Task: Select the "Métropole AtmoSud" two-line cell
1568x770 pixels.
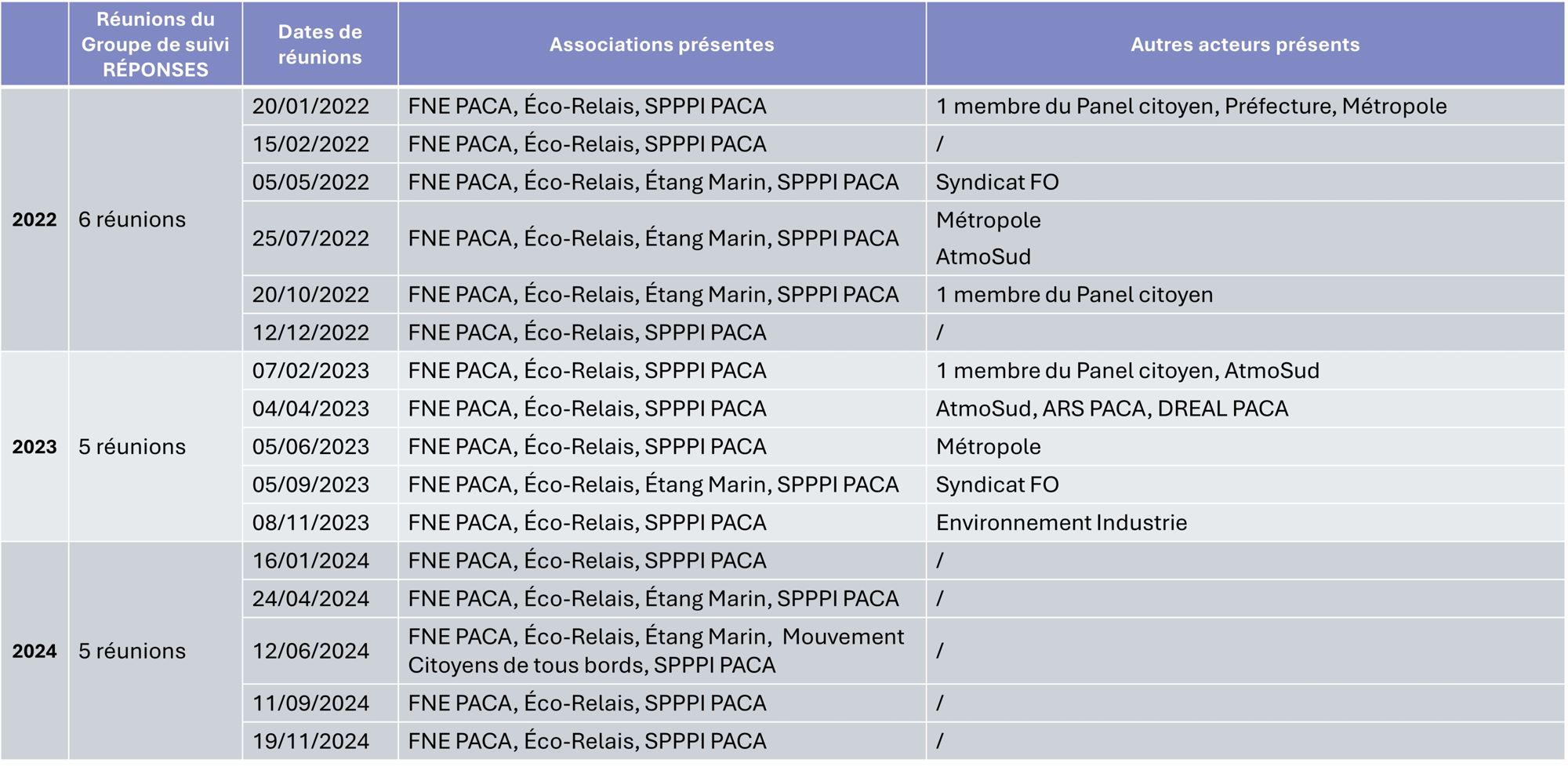Action: pyautogui.click(x=989, y=238)
